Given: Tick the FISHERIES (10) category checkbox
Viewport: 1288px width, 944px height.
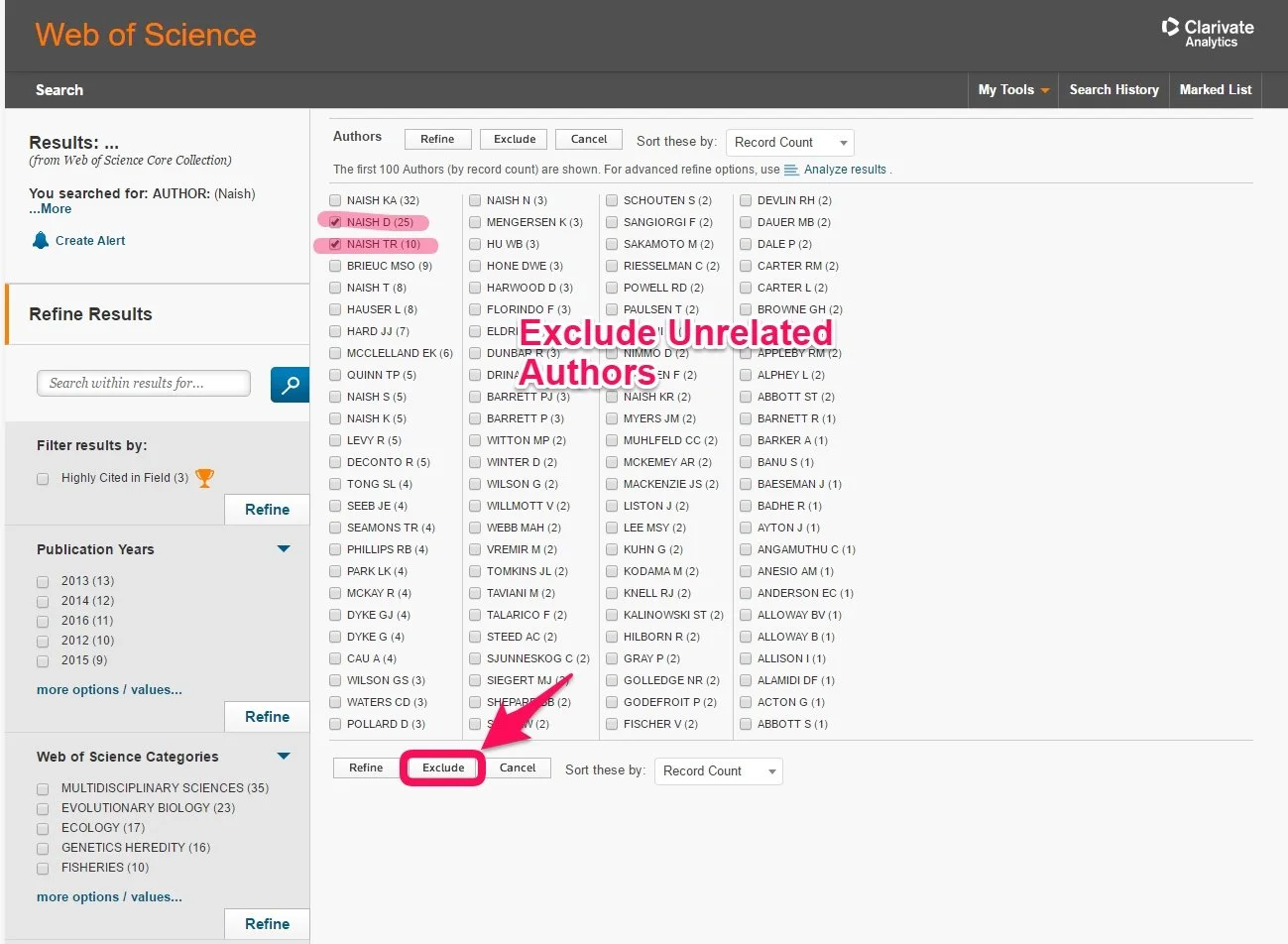Looking at the screenshot, I should coord(43,869).
